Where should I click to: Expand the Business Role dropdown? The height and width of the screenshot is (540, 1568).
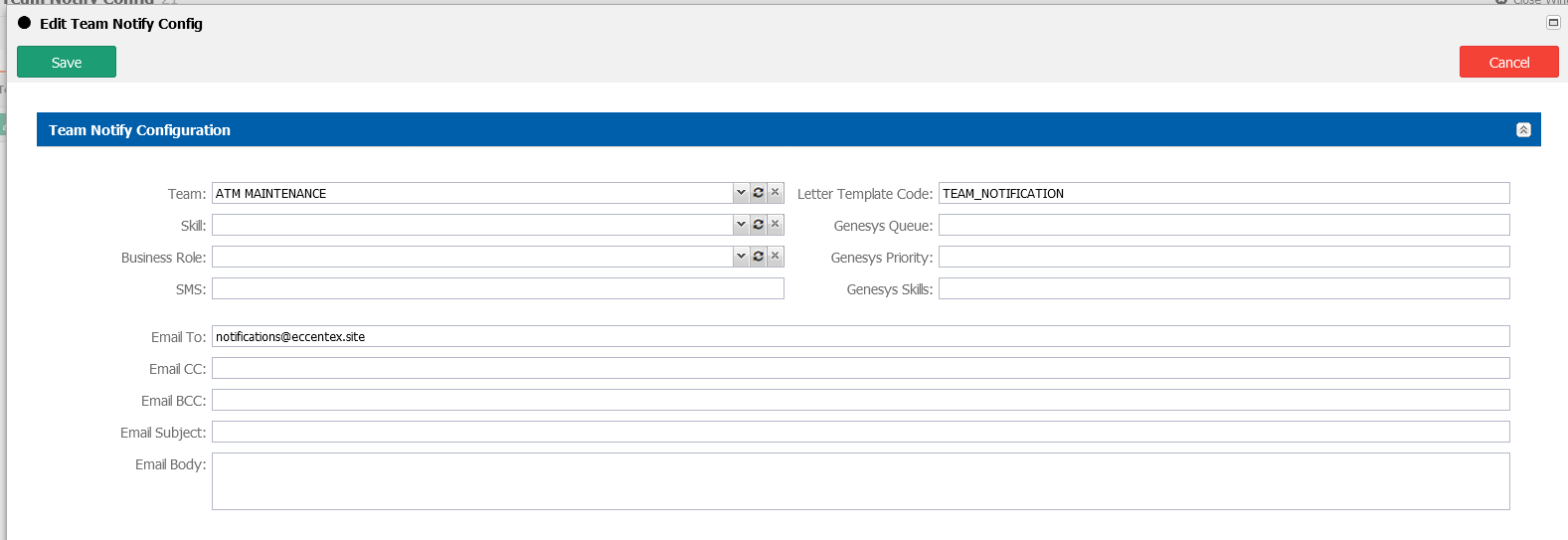point(741,257)
